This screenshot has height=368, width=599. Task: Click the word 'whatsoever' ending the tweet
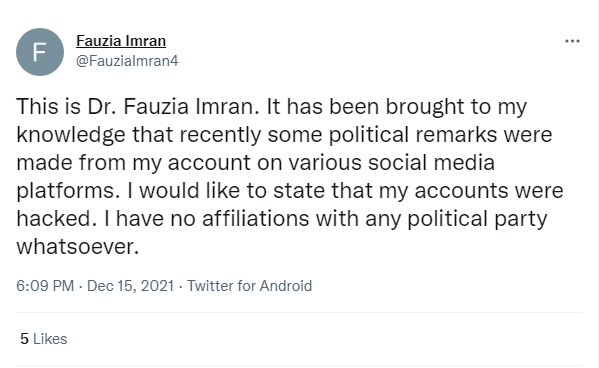pos(75,247)
